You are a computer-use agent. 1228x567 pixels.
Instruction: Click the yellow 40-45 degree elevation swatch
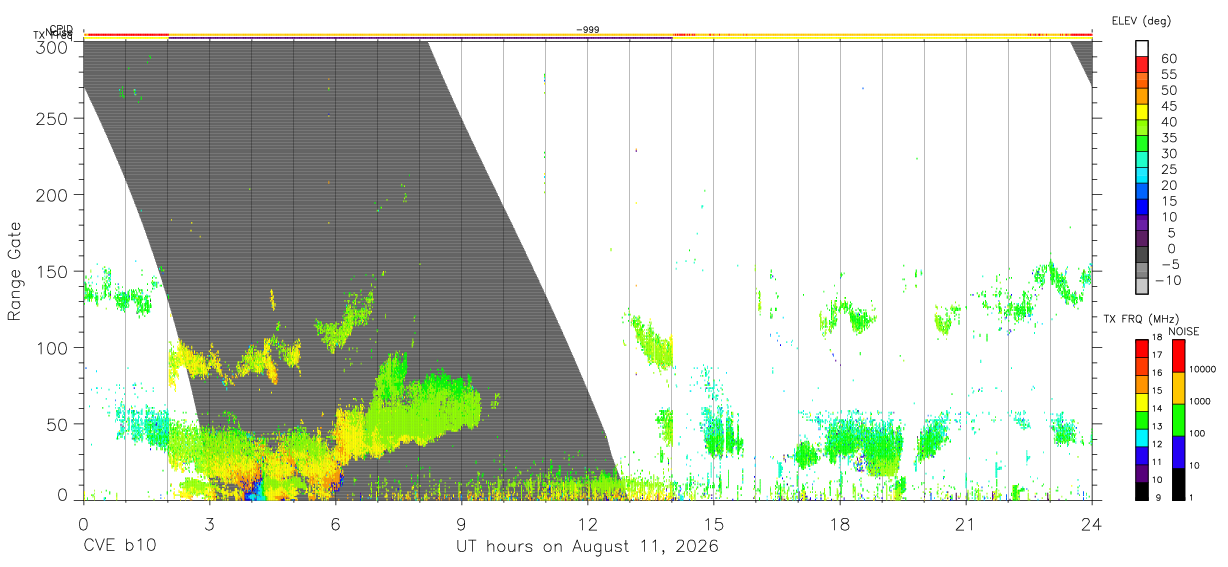[1142, 113]
